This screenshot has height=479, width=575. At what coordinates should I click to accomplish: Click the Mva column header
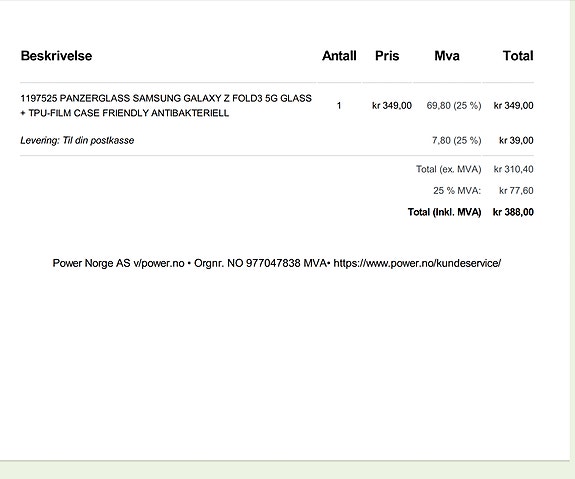pos(447,56)
